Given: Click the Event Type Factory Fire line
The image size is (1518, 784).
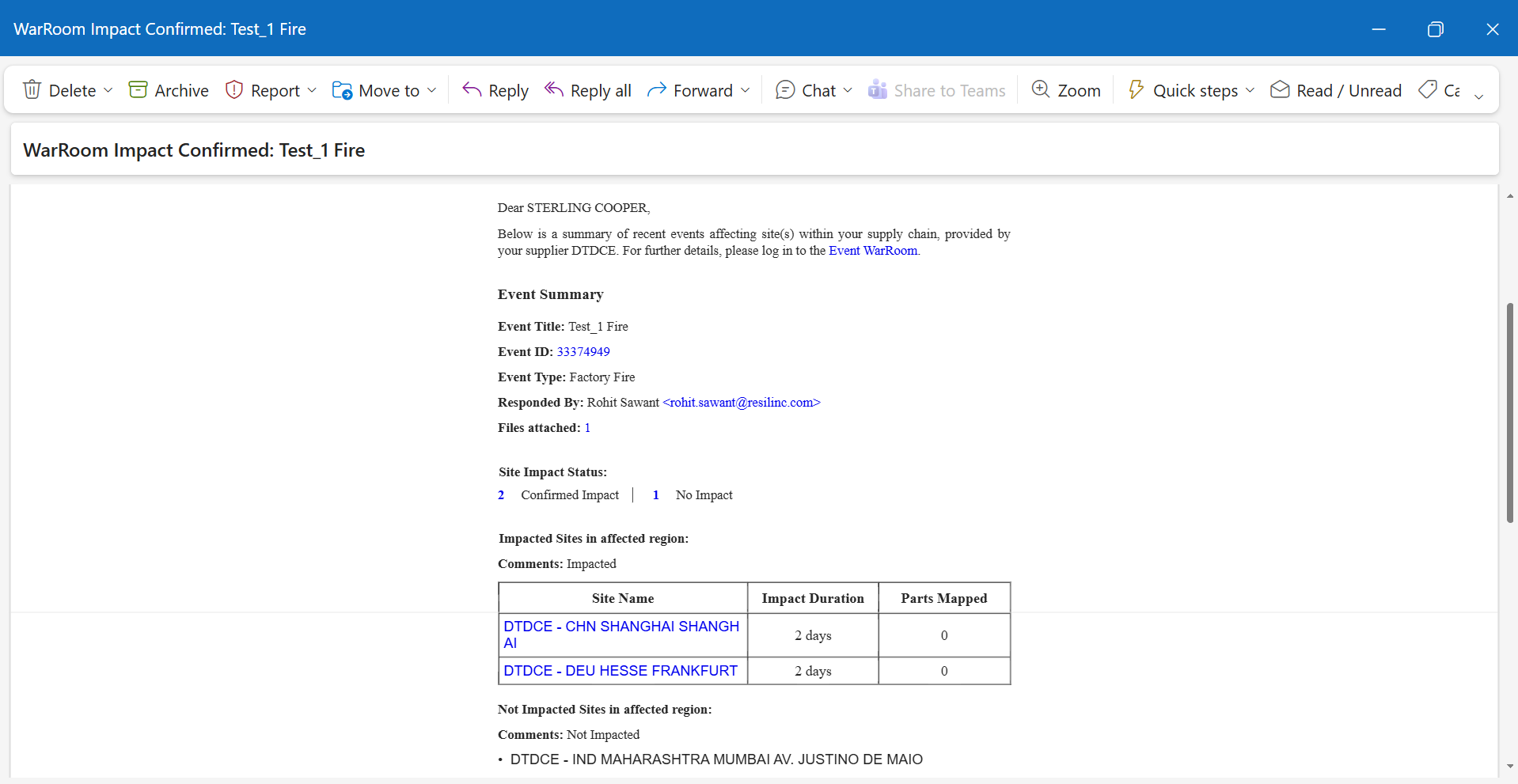Looking at the screenshot, I should point(567,377).
